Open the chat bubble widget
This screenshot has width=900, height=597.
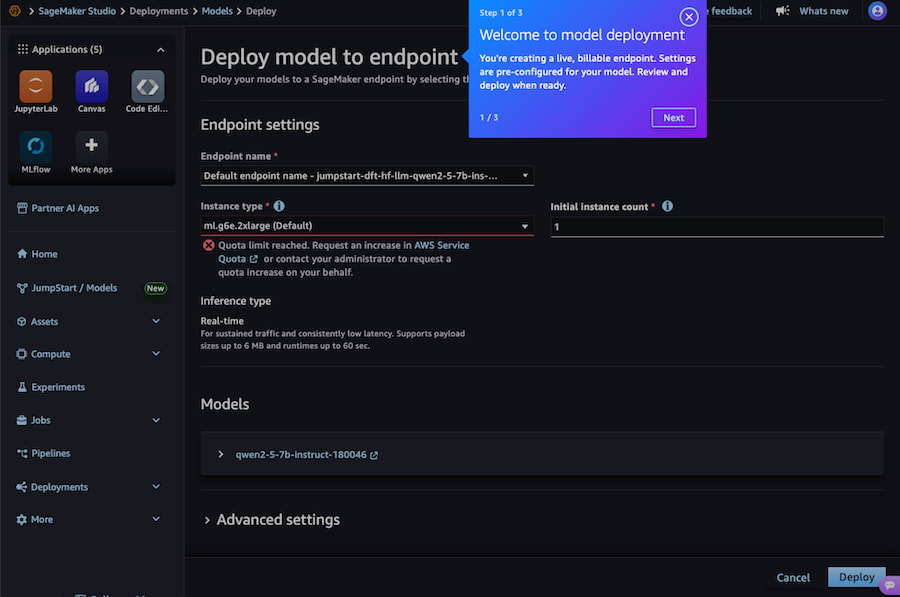coord(890,585)
